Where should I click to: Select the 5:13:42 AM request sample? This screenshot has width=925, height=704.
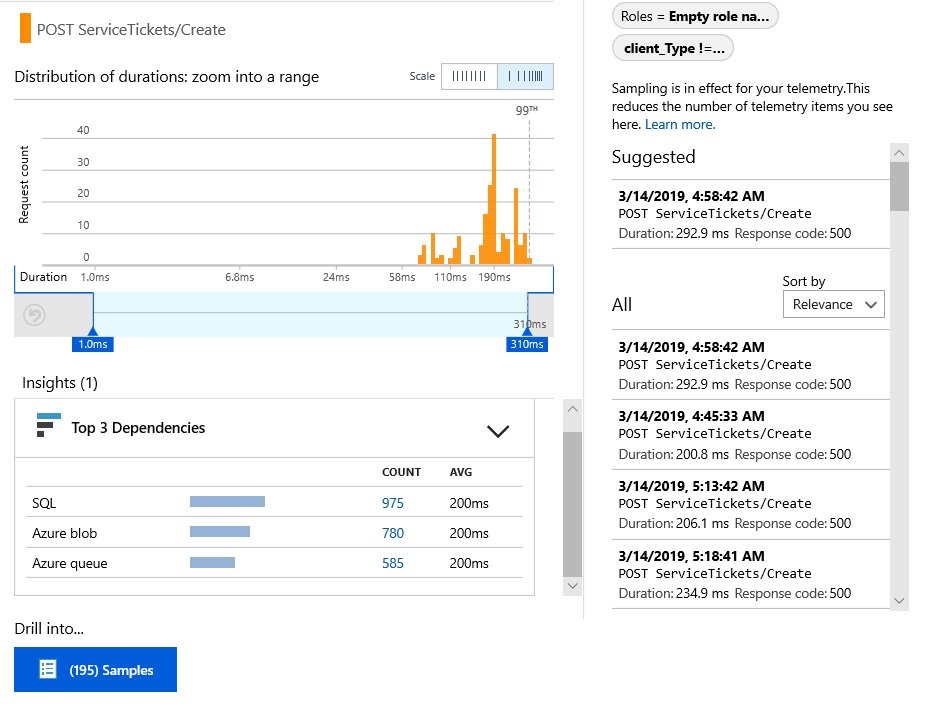point(750,504)
